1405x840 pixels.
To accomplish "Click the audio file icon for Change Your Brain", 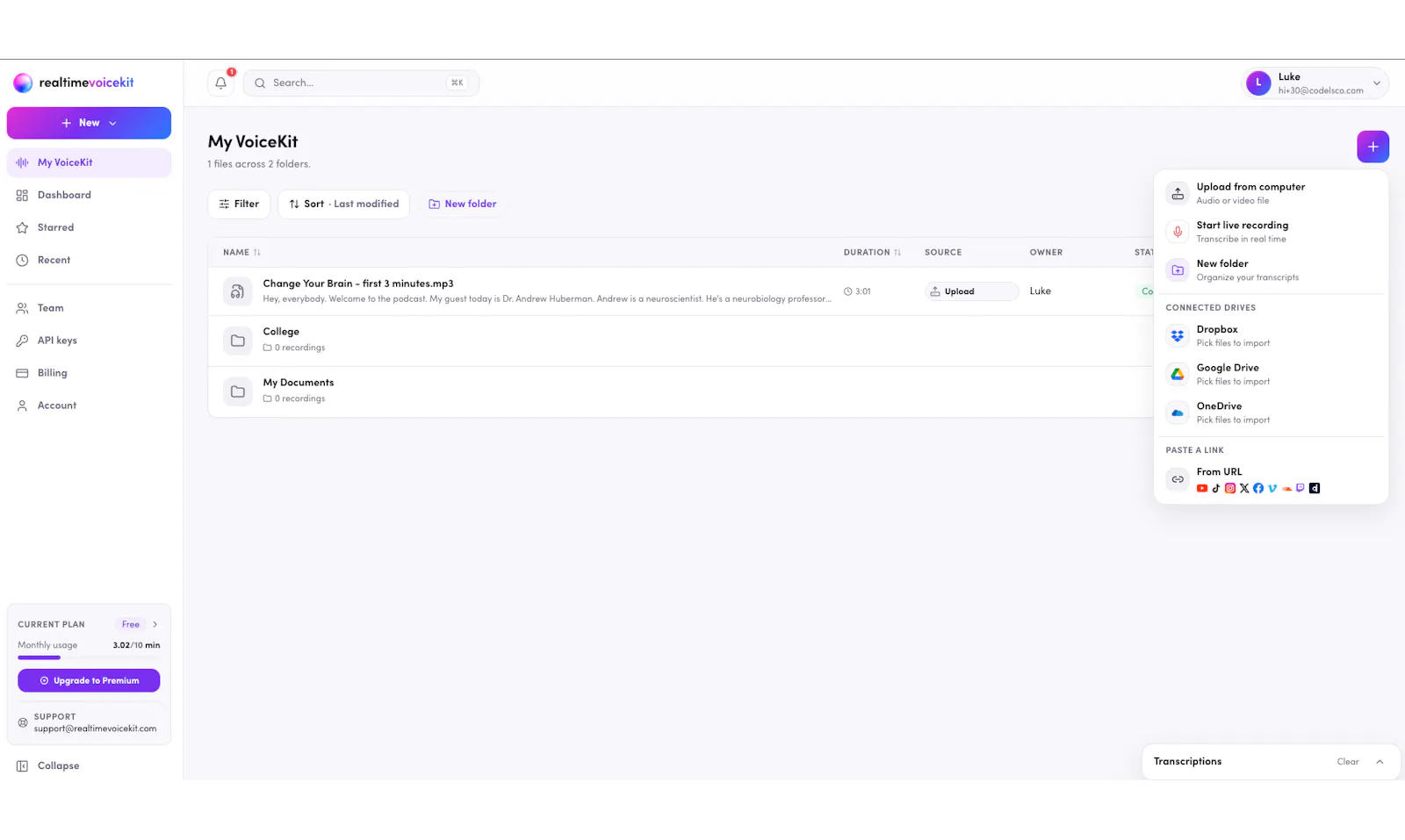I will coord(237,291).
